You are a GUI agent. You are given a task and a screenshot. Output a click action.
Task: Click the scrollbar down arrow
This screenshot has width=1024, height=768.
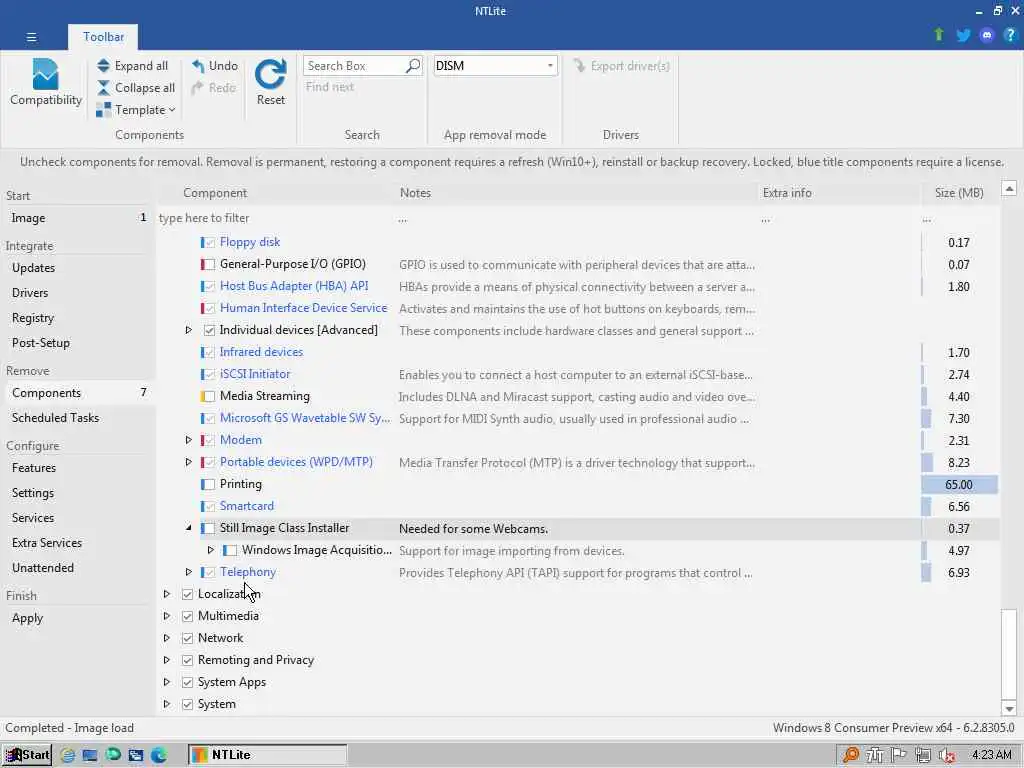[1009, 709]
